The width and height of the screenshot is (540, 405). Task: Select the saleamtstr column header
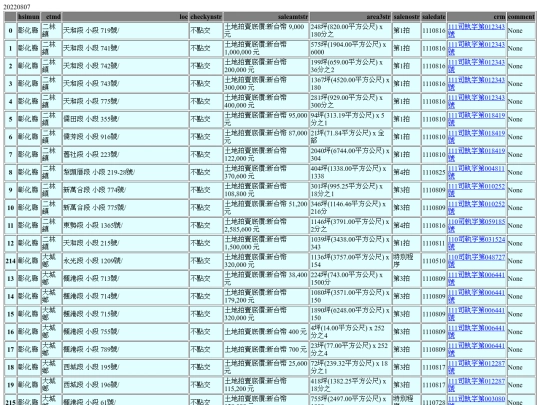tap(266, 17)
